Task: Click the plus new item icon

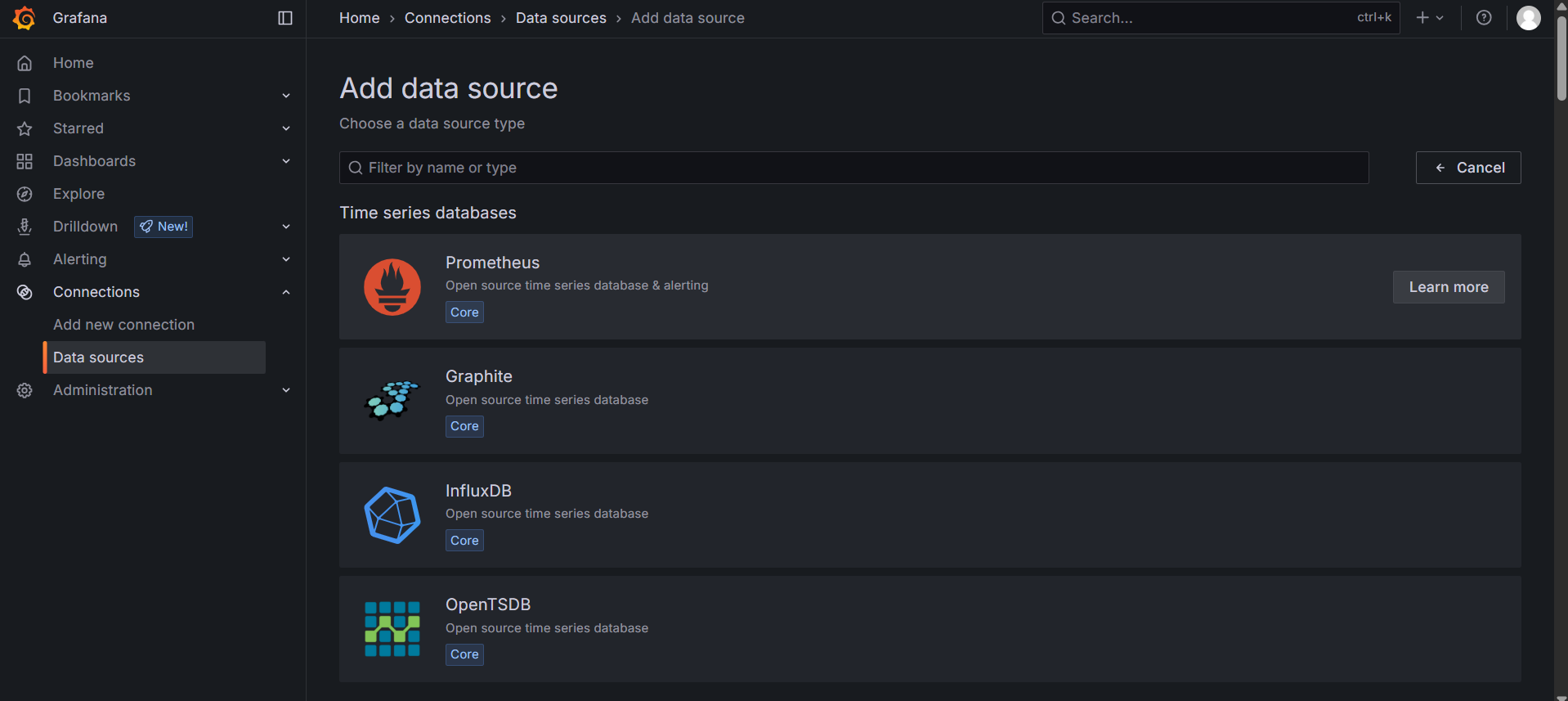Action: coord(1422,18)
